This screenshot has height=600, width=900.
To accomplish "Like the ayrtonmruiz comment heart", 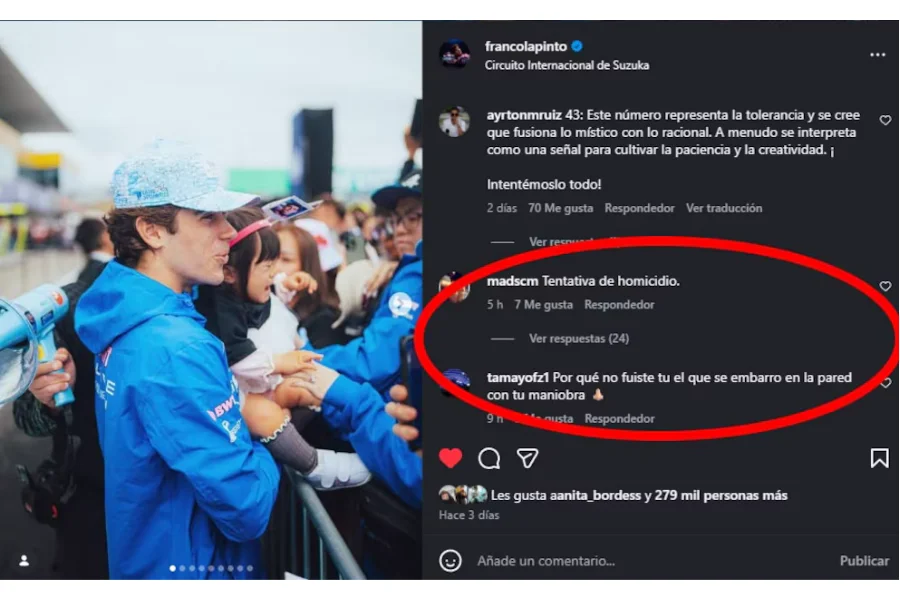I will click(885, 120).
